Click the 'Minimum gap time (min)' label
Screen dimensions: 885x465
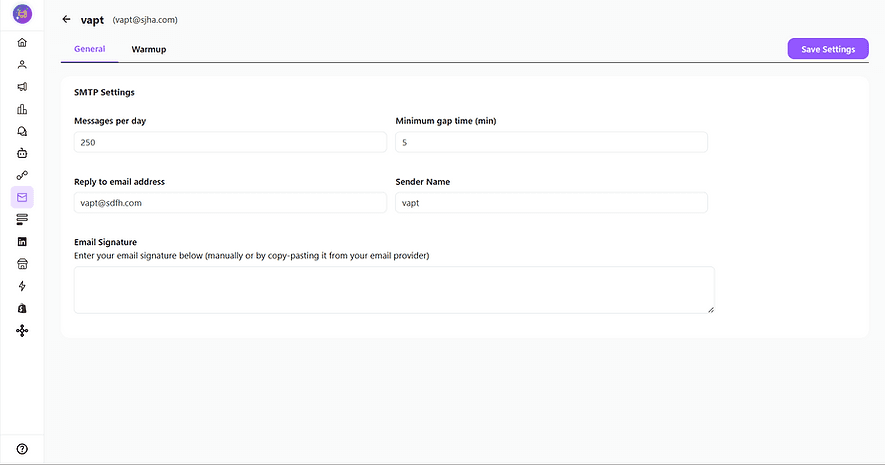(446, 121)
